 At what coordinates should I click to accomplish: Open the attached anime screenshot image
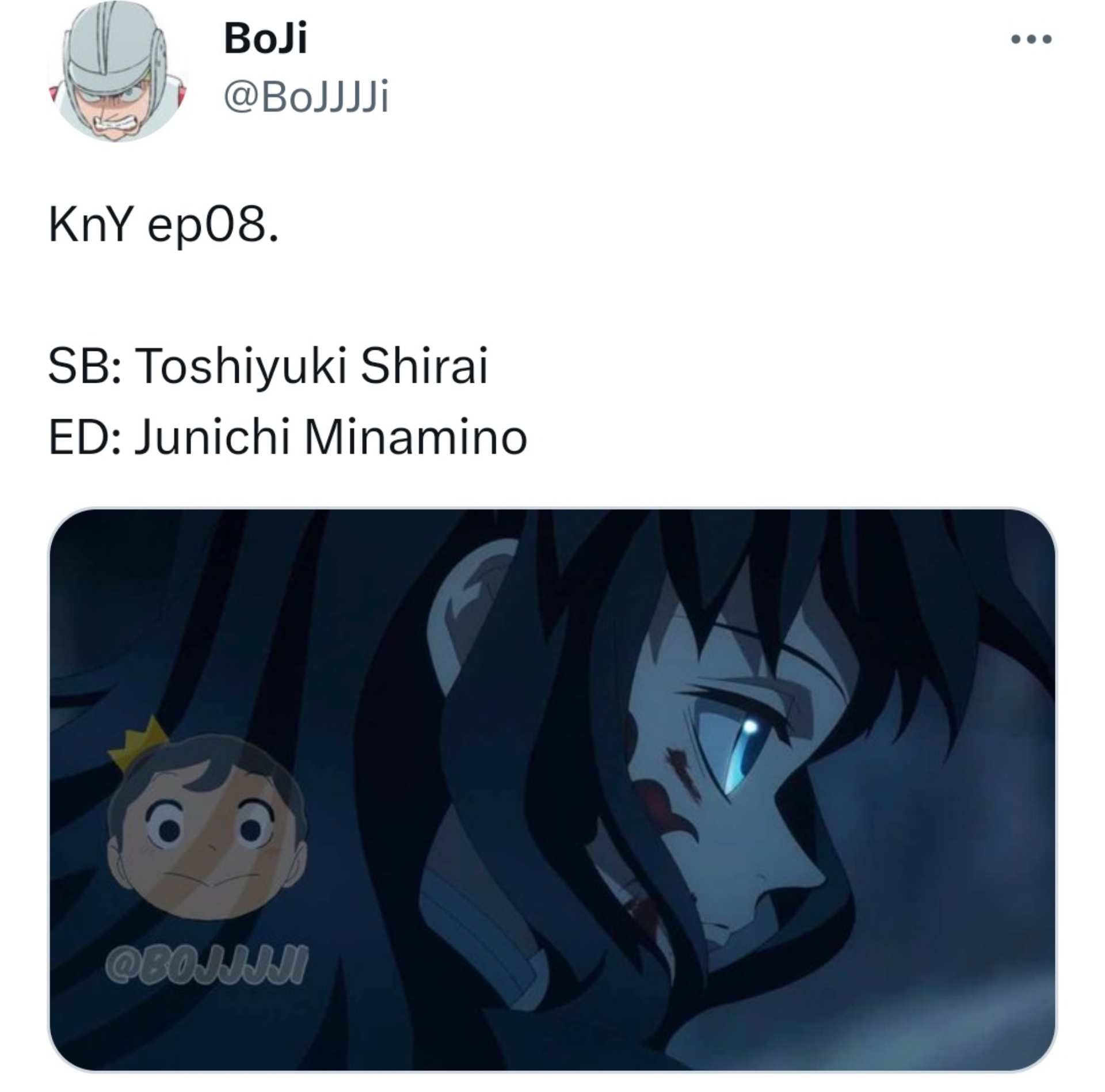(552, 790)
